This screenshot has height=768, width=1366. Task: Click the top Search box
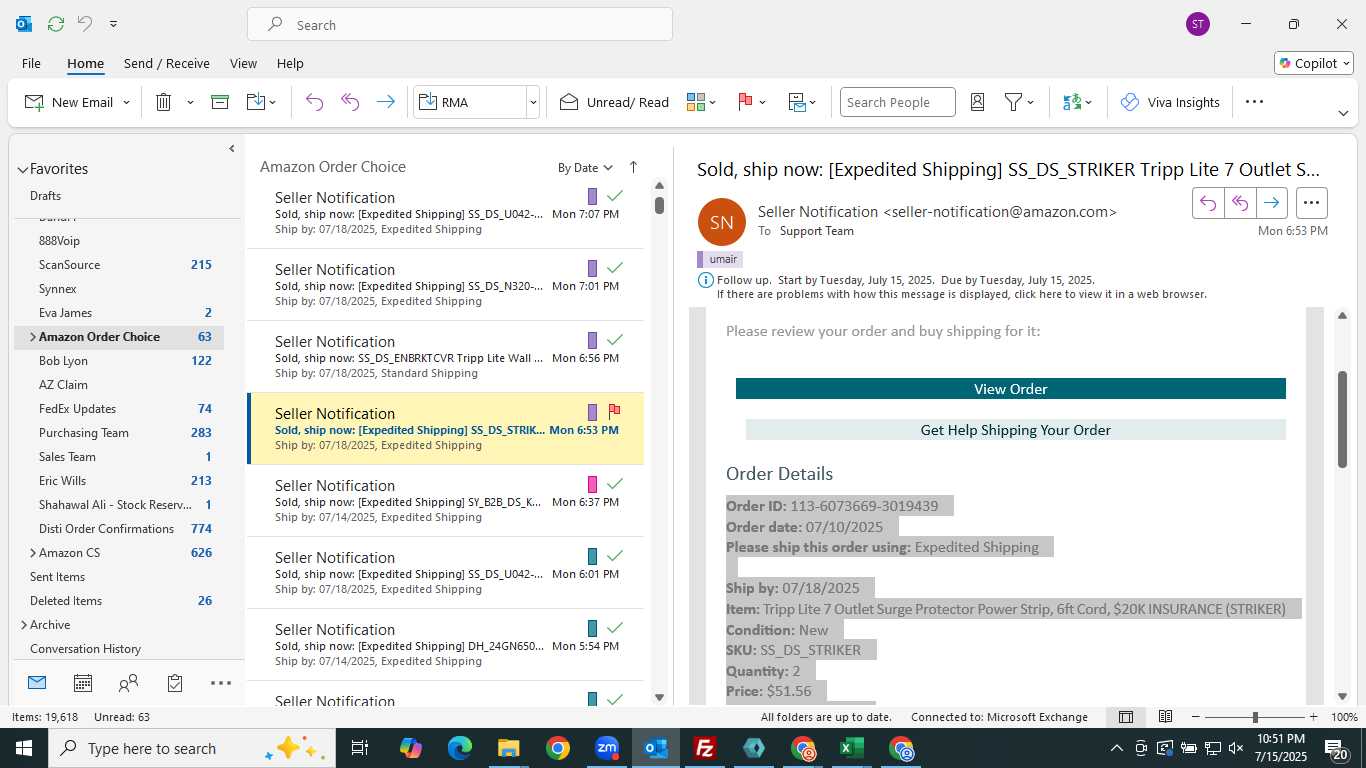(x=460, y=25)
